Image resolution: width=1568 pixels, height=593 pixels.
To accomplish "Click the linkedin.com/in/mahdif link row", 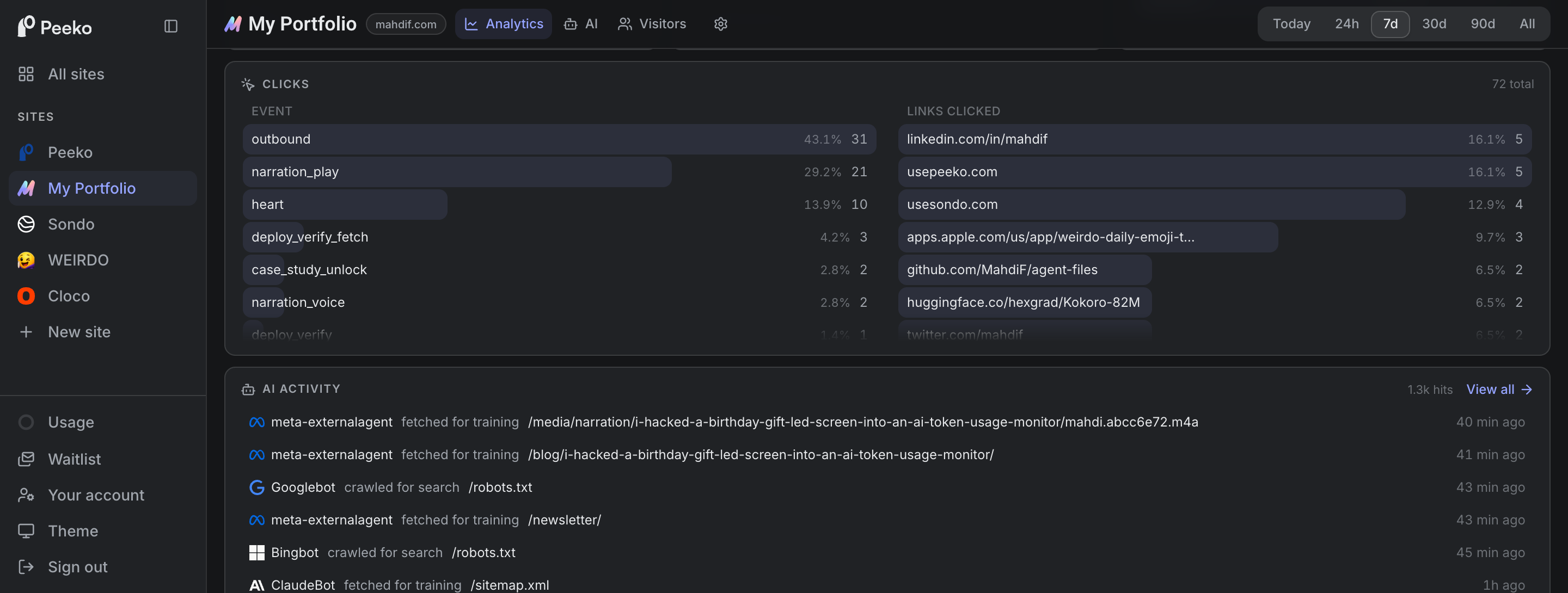I will (x=1214, y=139).
